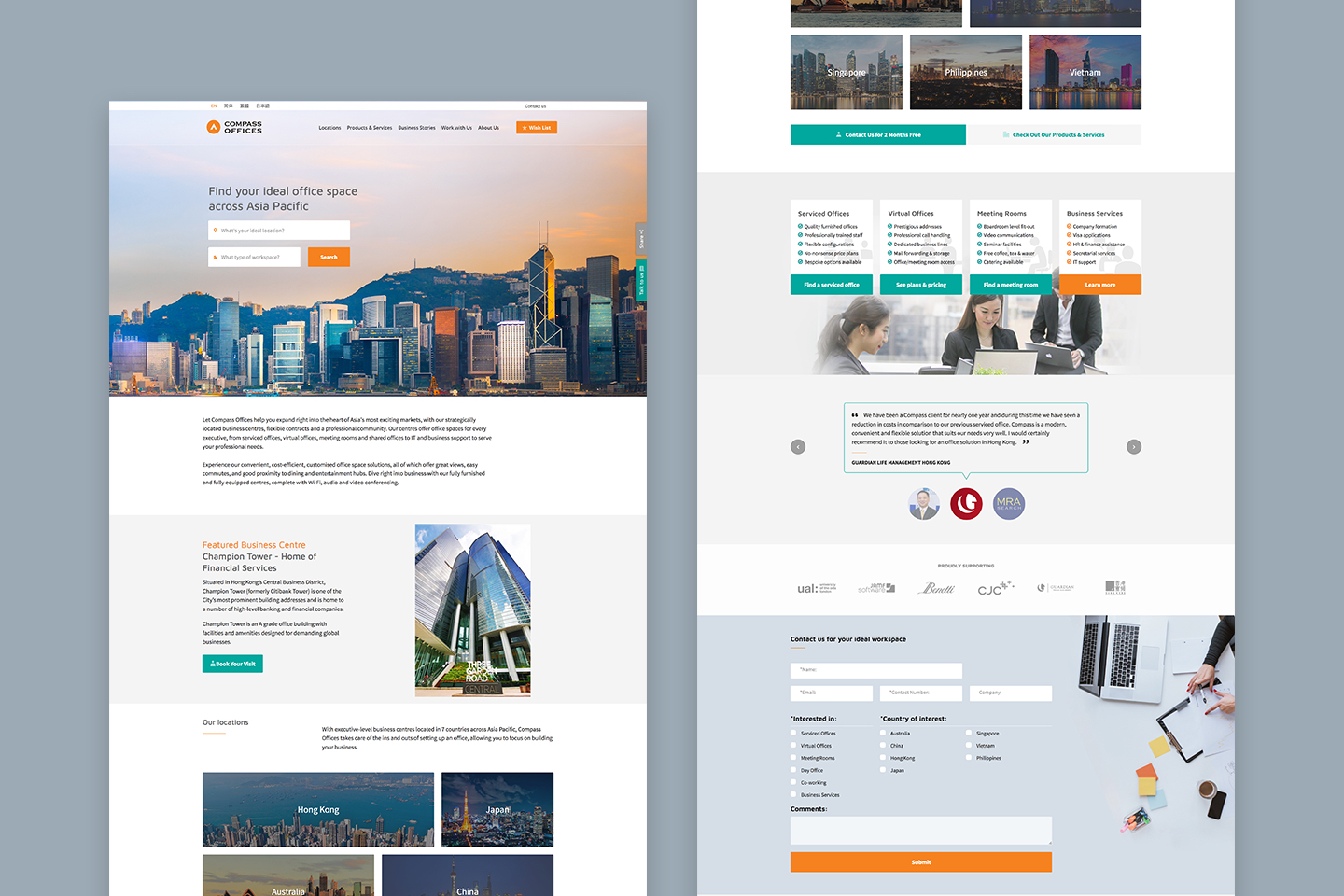Open the Locations nav menu
1344x896 pixels.
pos(329,128)
